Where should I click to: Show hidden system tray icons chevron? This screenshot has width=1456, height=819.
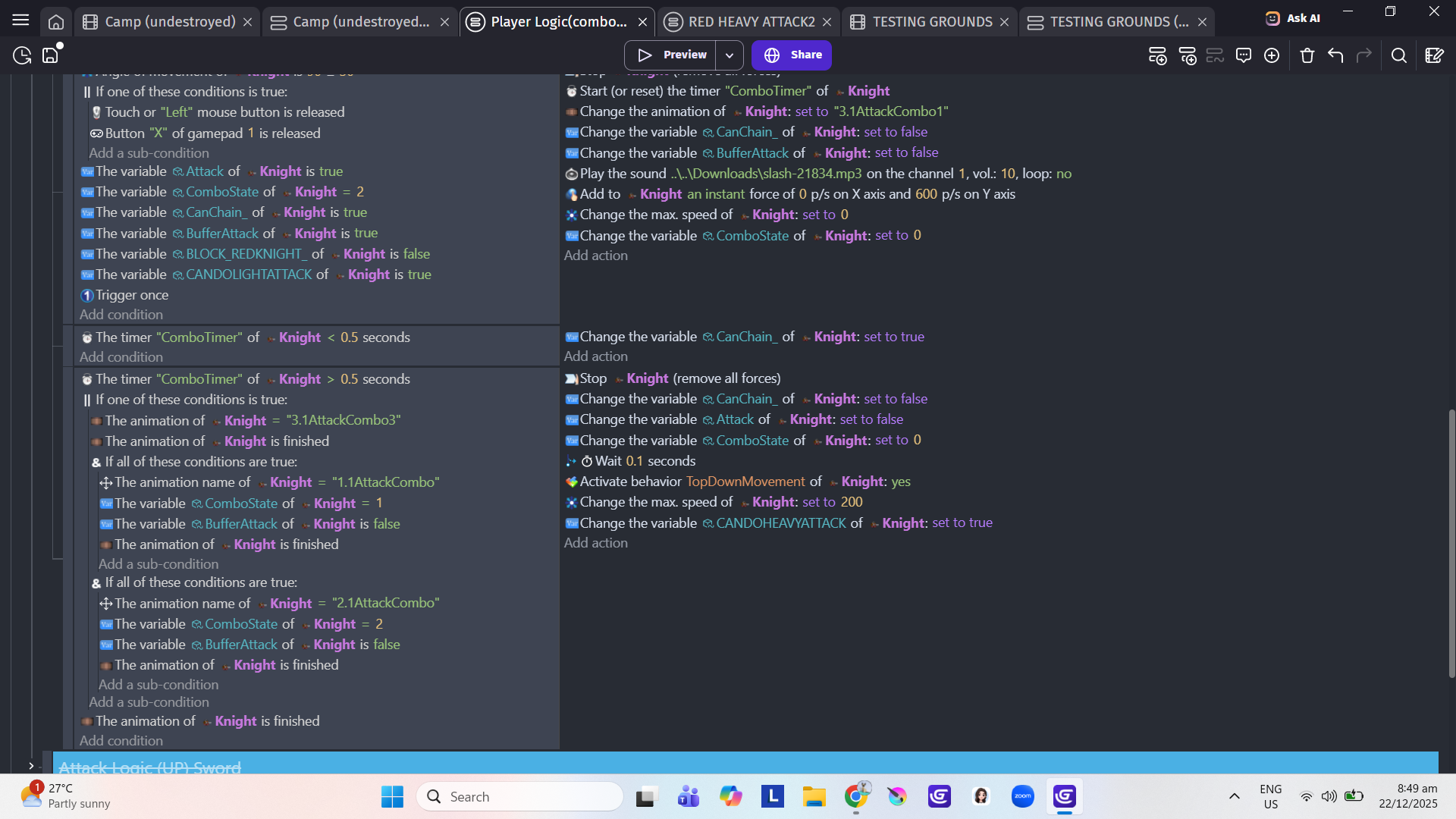[1235, 796]
